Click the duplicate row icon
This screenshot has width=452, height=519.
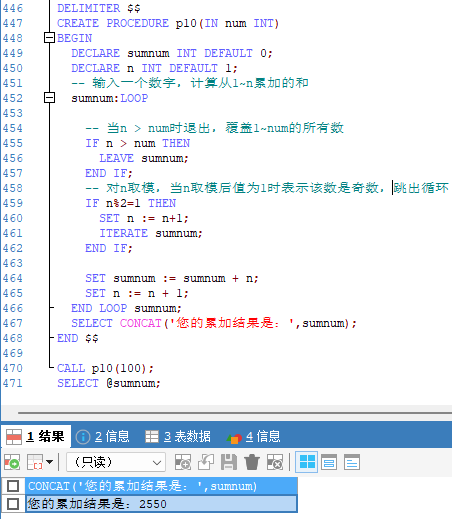click(206, 462)
